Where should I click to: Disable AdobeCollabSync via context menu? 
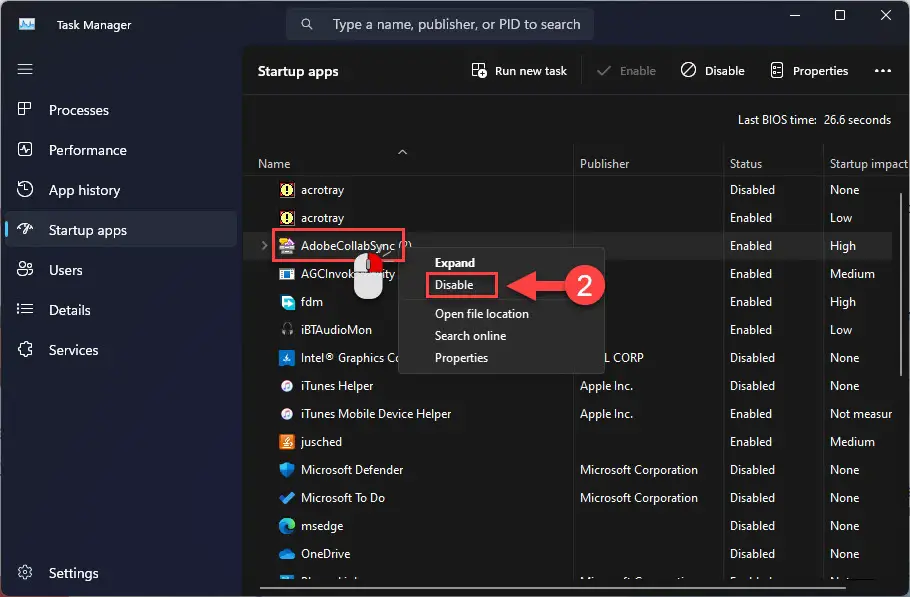click(x=460, y=285)
